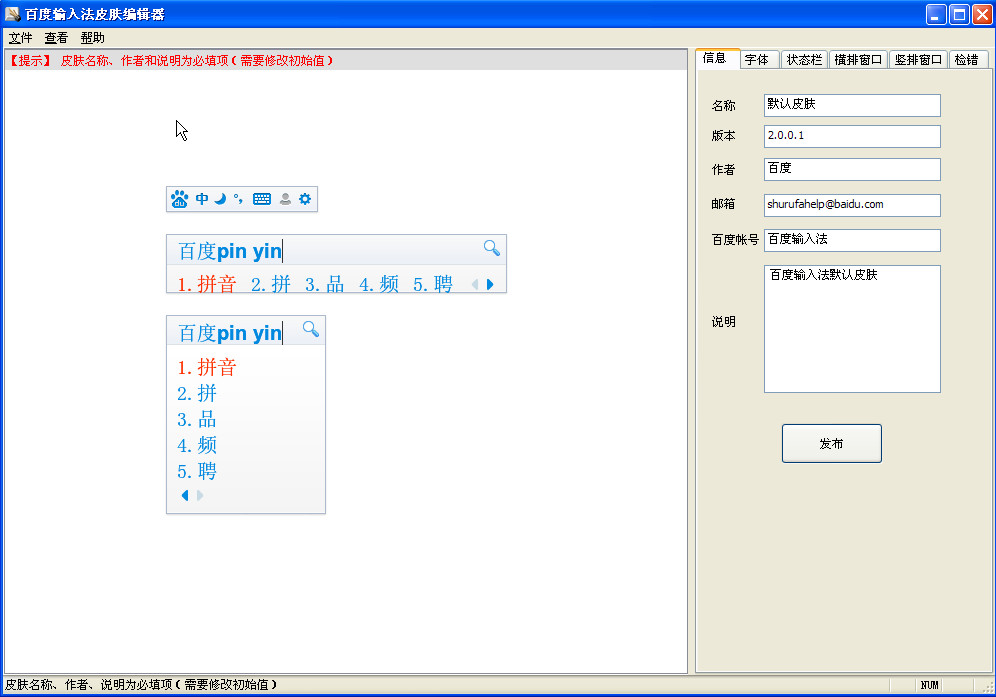
Task: Click the 发布 publish button
Action: click(x=831, y=443)
